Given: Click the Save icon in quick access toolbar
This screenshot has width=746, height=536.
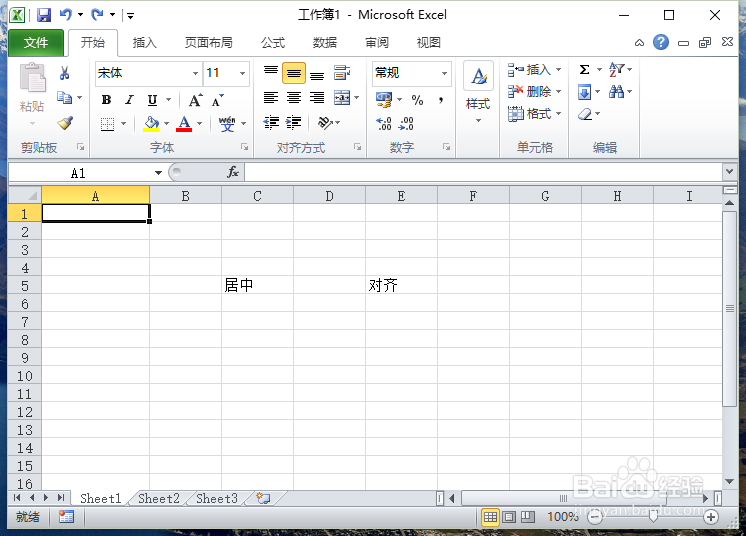Looking at the screenshot, I should pyautogui.click(x=44, y=15).
